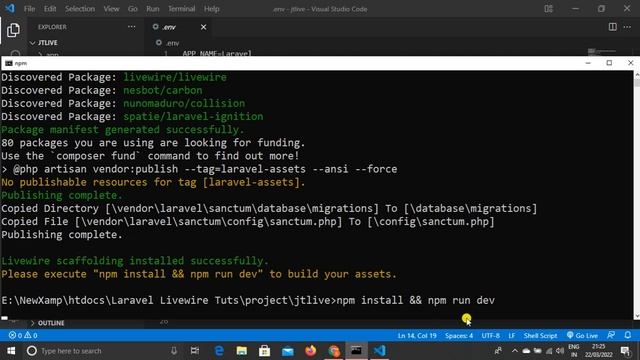Maximize the npm console window
This screenshot has height=360, width=640.
pos(609,63)
